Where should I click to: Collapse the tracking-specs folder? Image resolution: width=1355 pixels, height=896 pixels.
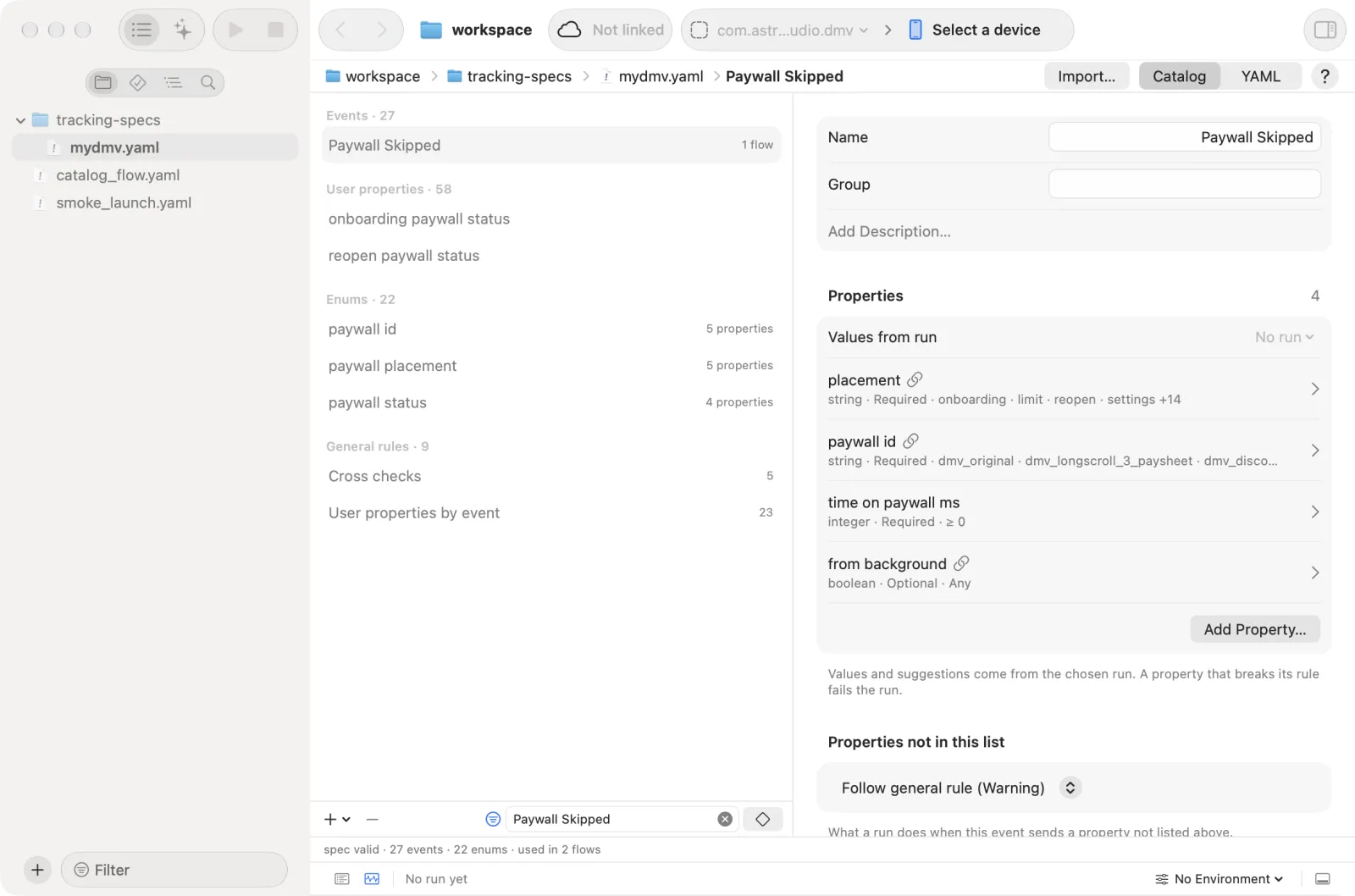(20, 120)
